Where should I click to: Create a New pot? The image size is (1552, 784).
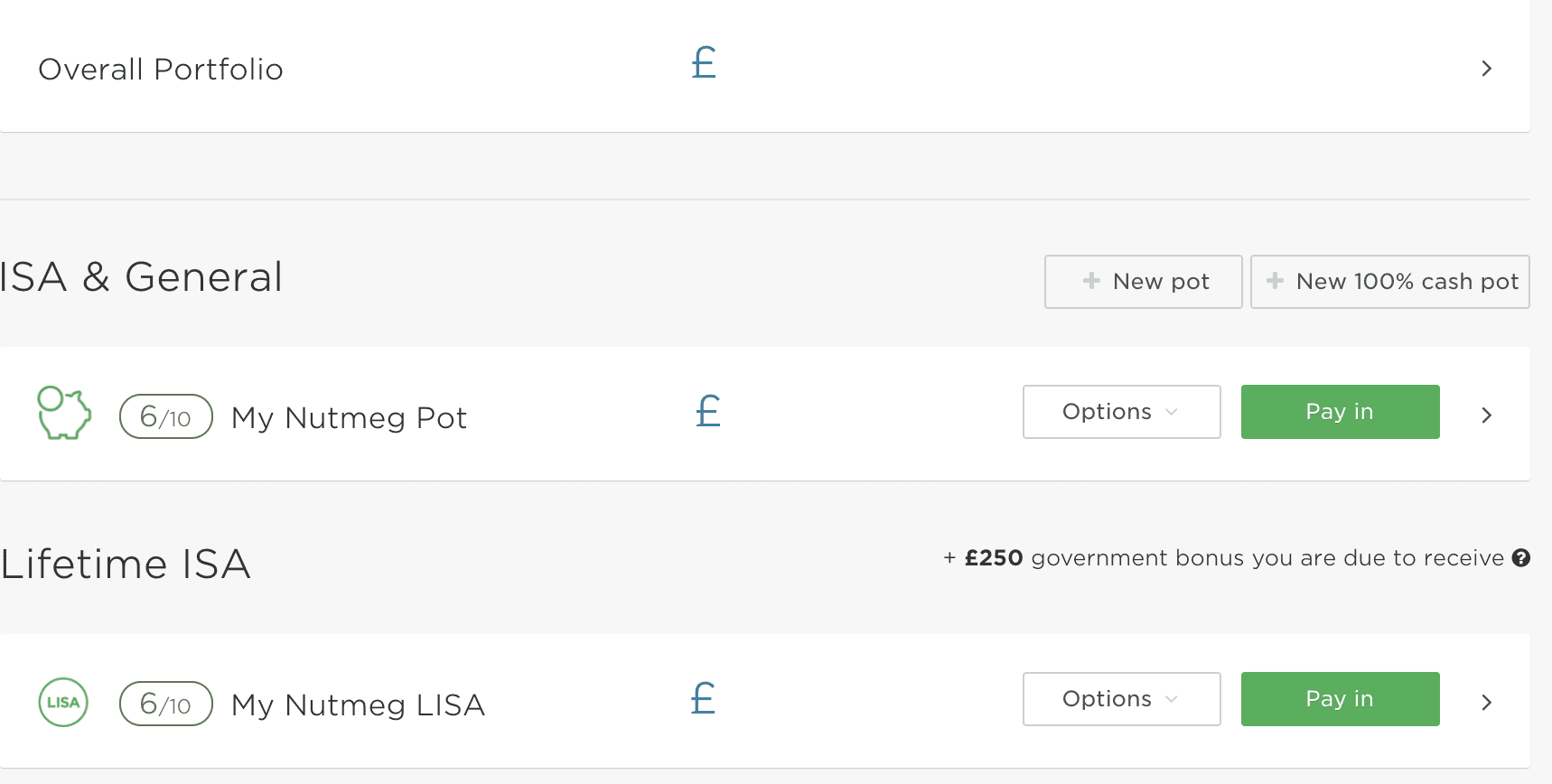click(1144, 282)
